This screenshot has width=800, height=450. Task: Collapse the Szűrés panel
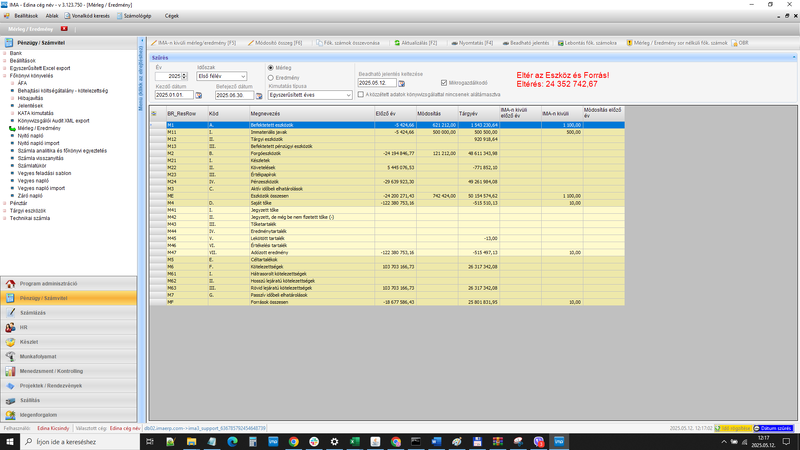(x=794, y=58)
